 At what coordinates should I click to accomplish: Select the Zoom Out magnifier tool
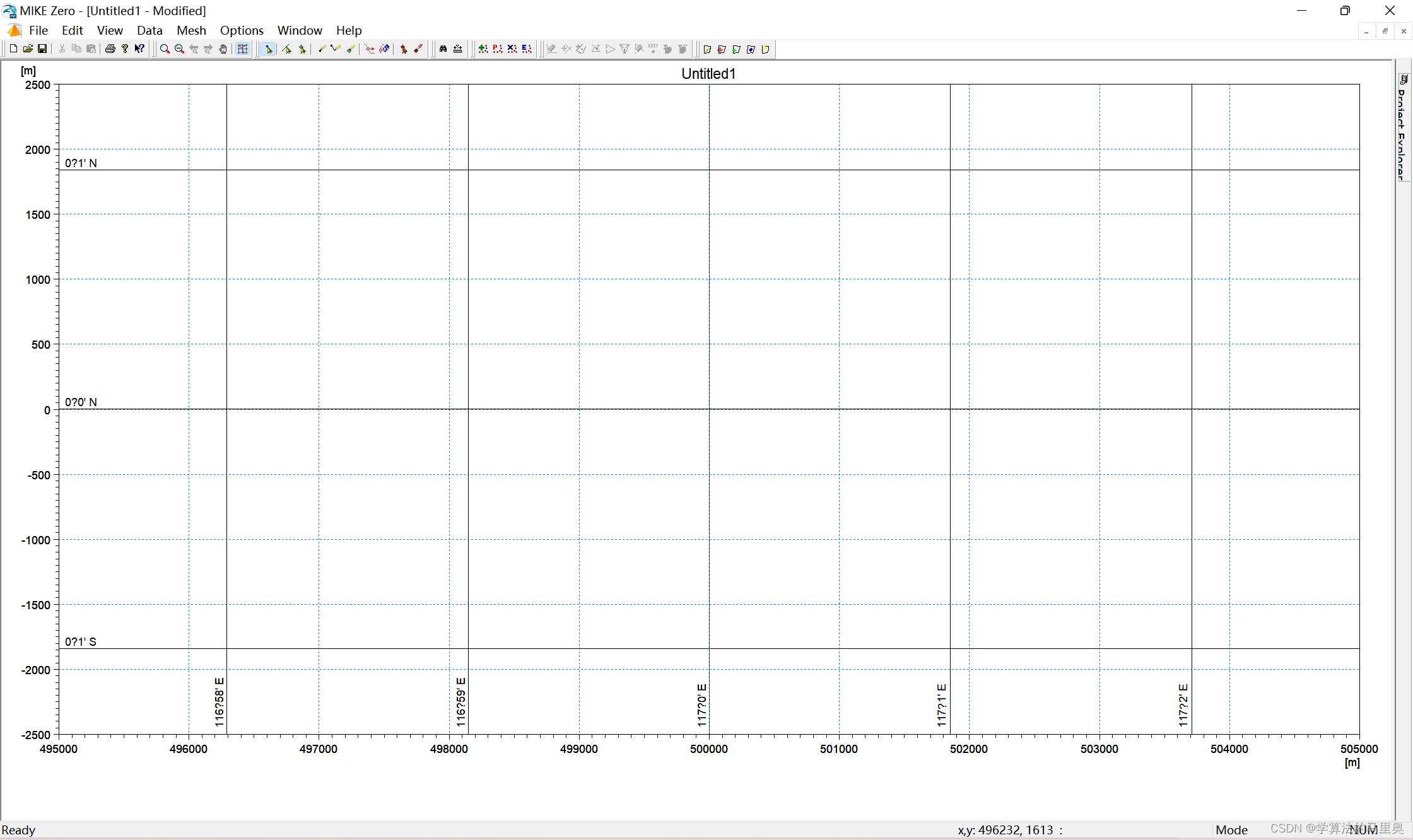tap(179, 49)
